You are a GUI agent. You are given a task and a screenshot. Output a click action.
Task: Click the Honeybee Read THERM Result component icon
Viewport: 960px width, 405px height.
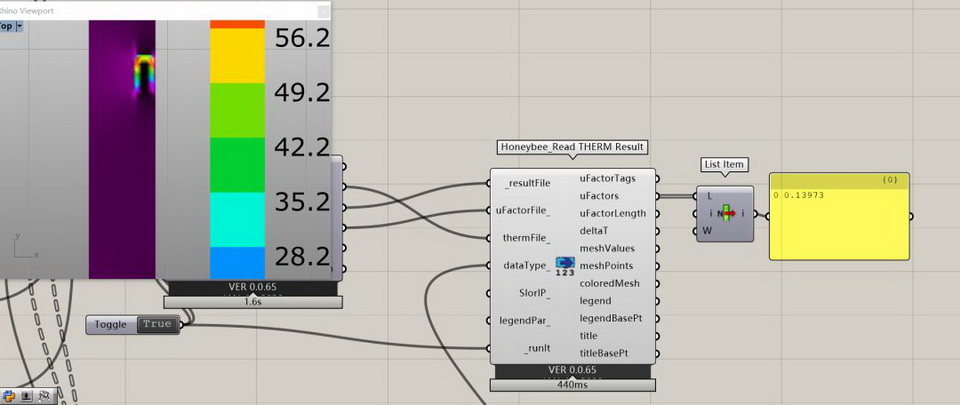click(565, 265)
